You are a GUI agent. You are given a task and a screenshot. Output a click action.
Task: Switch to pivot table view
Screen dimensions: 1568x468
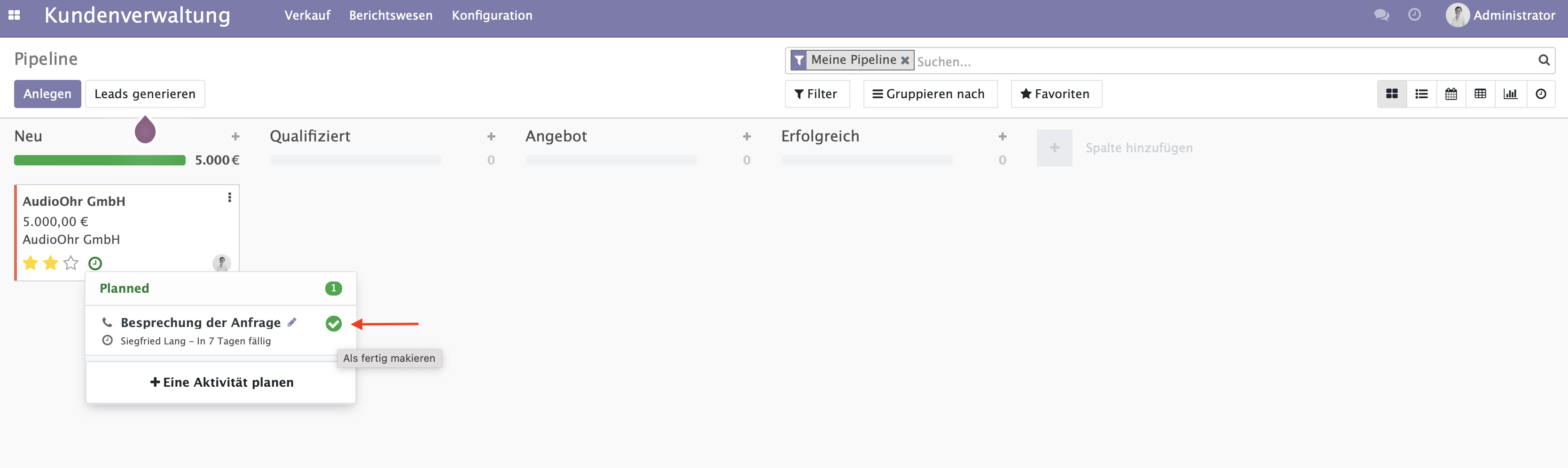[x=1481, y=94]
